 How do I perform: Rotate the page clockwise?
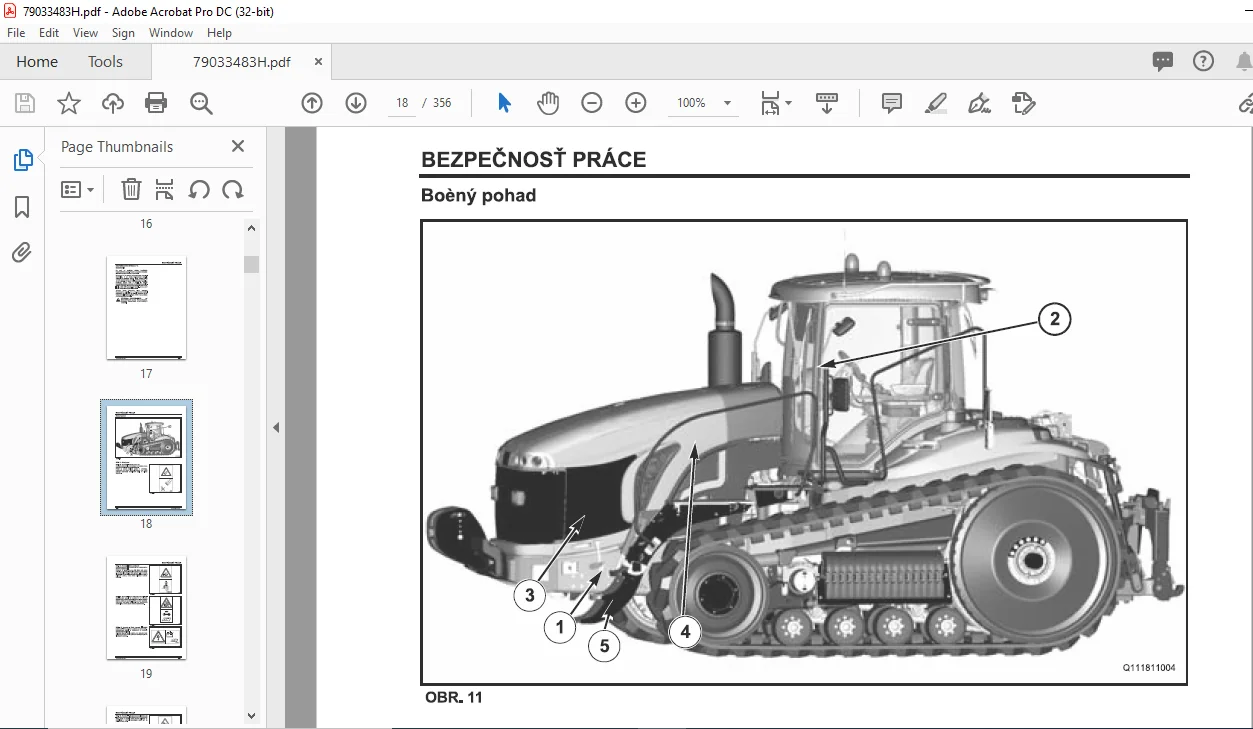pyautogui.click(x=232, y=189)
